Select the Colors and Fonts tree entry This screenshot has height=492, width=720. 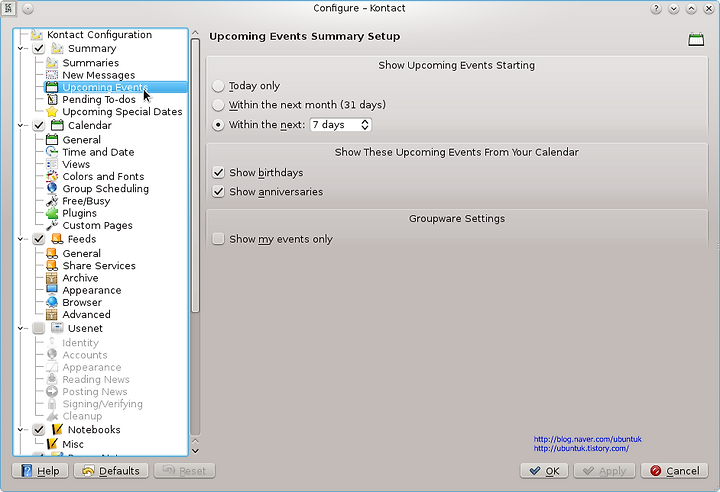click(x=103, y=176)
